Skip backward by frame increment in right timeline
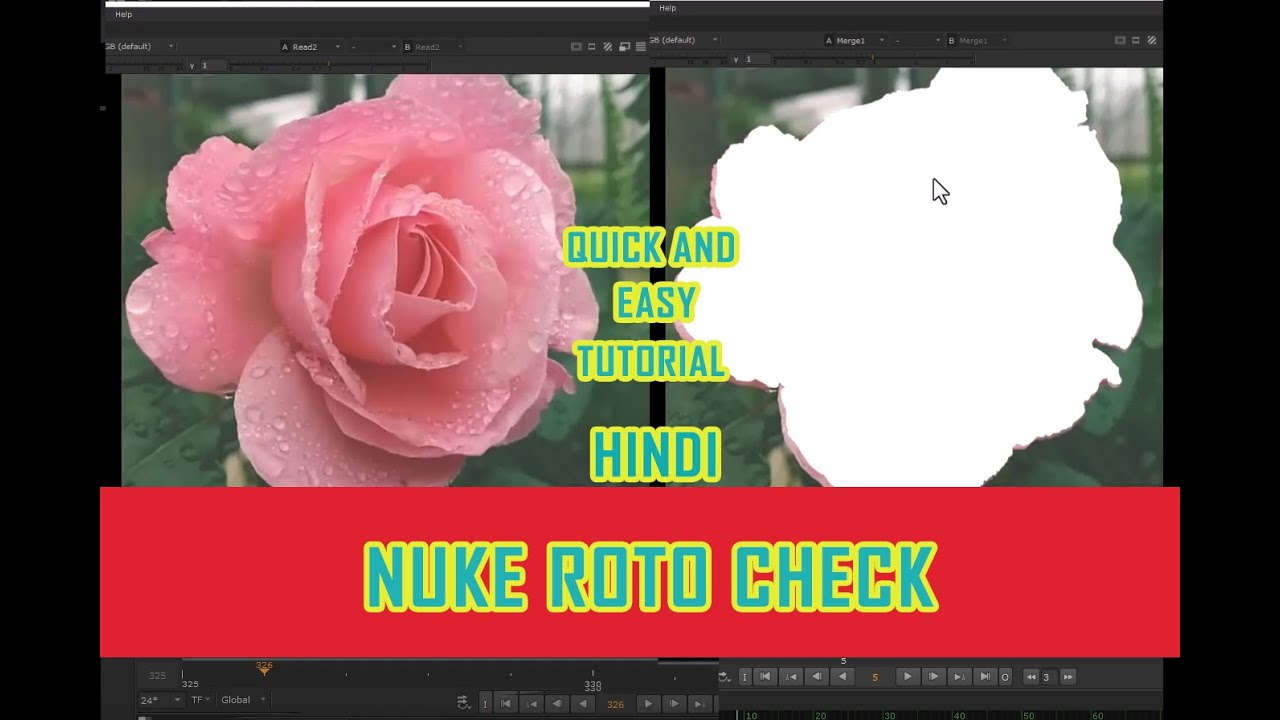1280x720 pixels. point(1031,677)
